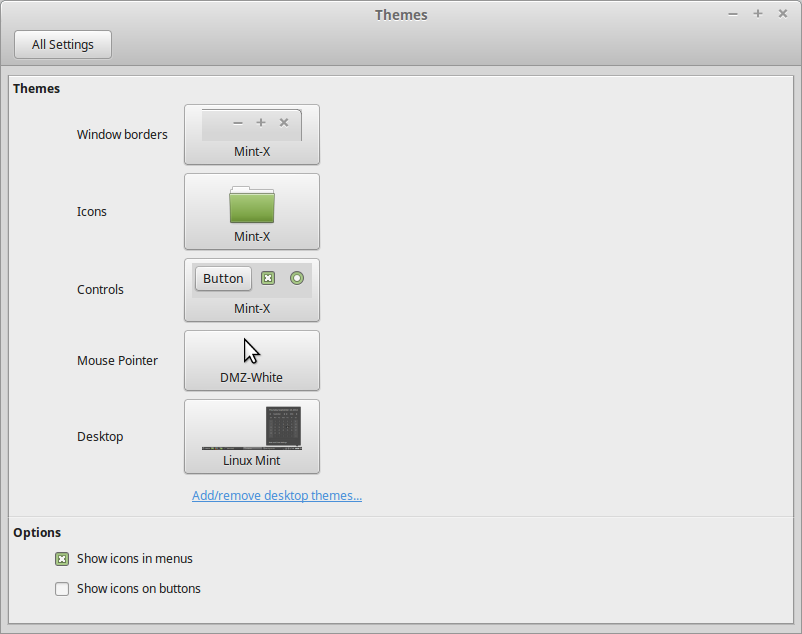Open the Desktop Linux Mint theme chooser
802x634 pixels.
pyautogui.click(x=252, y=437)
